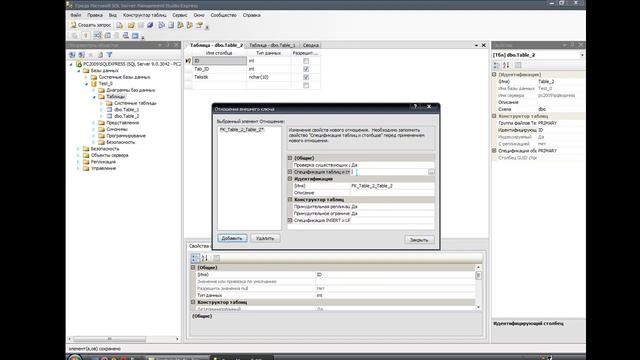Click the Test_0 database icon in tree
Screen dimensions: 640x360
[94, 84]
